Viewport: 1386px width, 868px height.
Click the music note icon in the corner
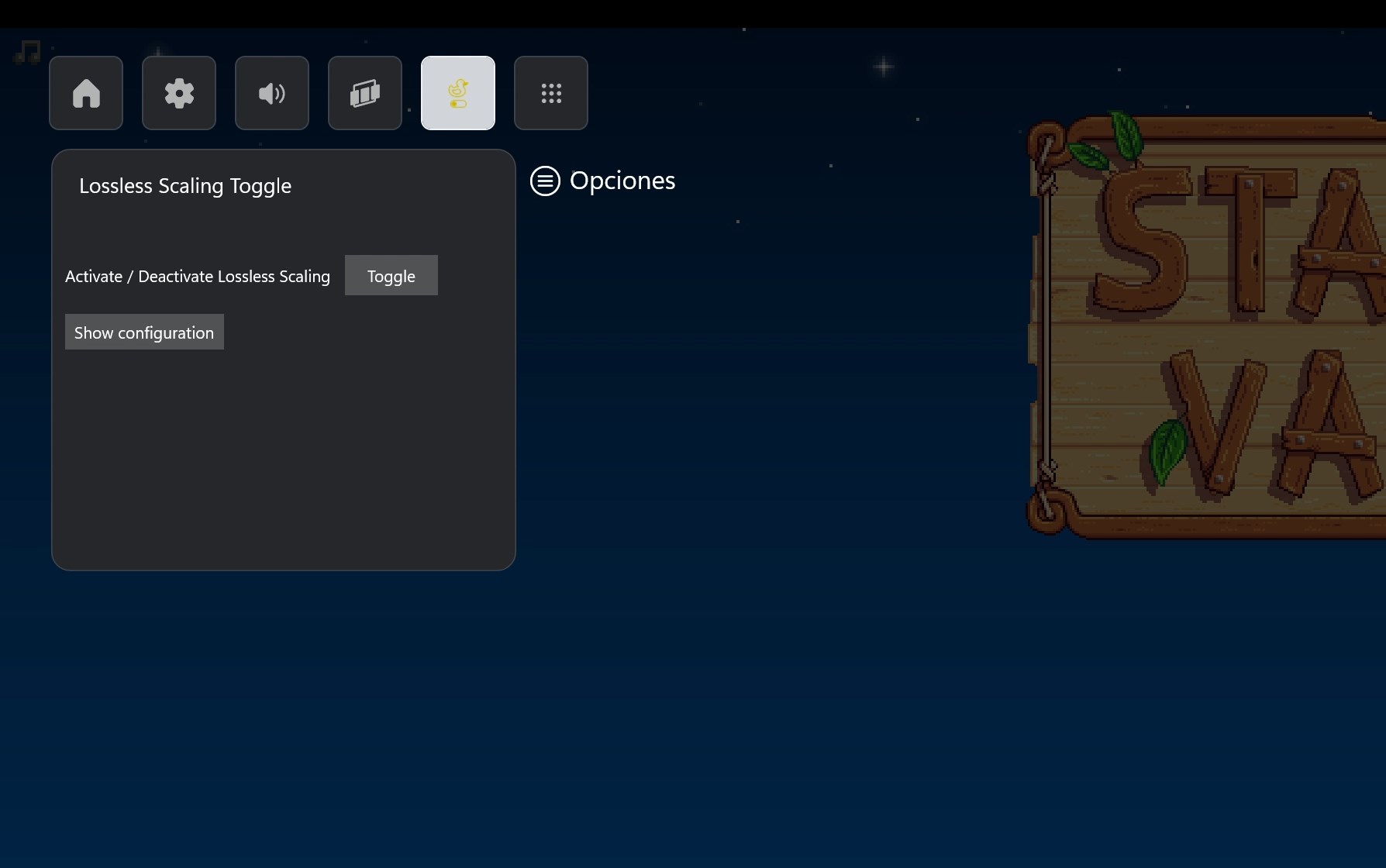pos(26,53)
